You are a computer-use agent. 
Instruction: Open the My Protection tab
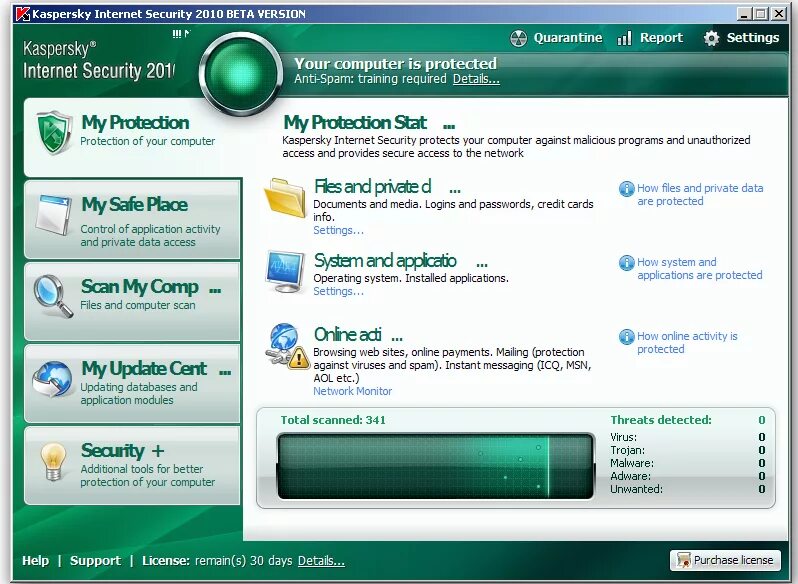[x=132, y=137]
